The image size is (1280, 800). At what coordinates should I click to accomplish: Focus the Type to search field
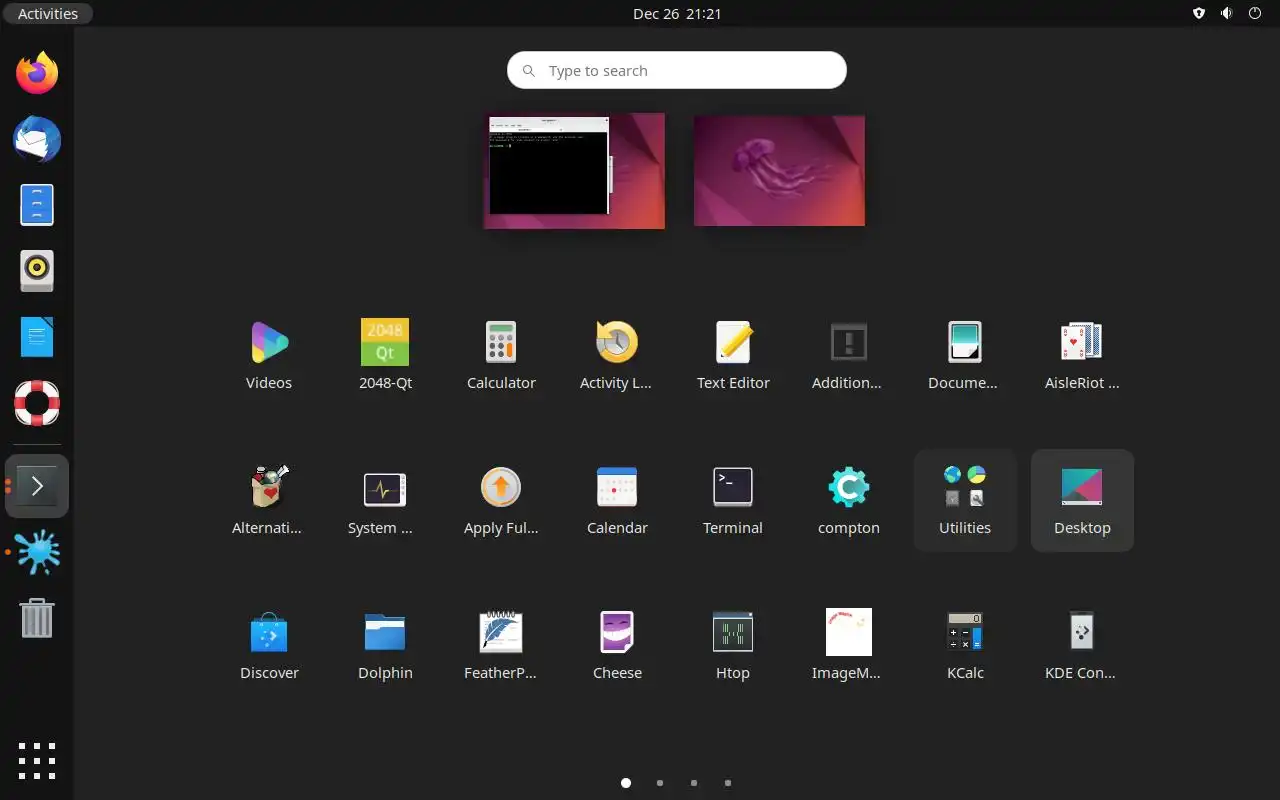pyautogui.click(x=677, y=70)
